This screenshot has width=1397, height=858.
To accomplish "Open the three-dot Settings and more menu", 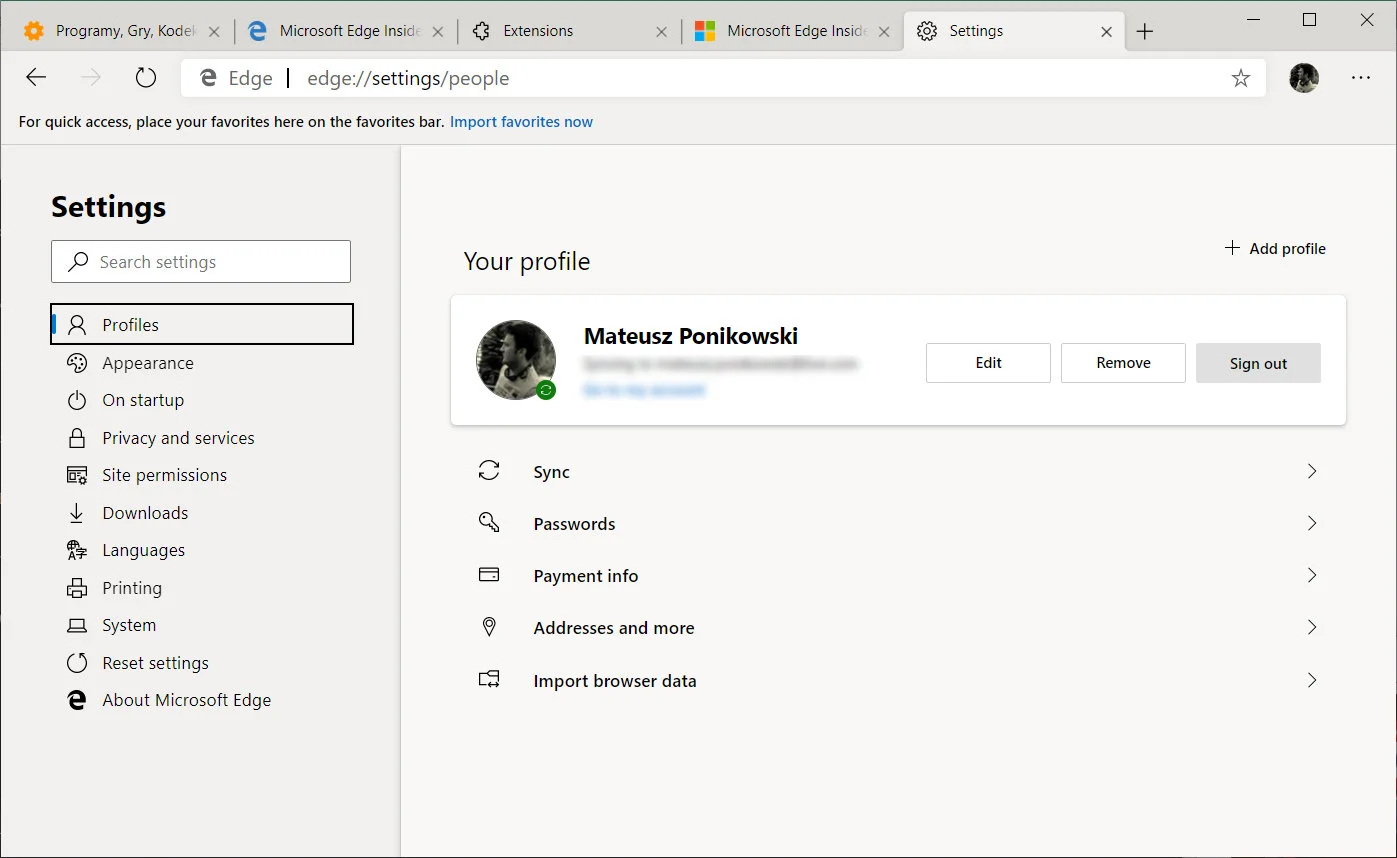I will point(1360,78).
